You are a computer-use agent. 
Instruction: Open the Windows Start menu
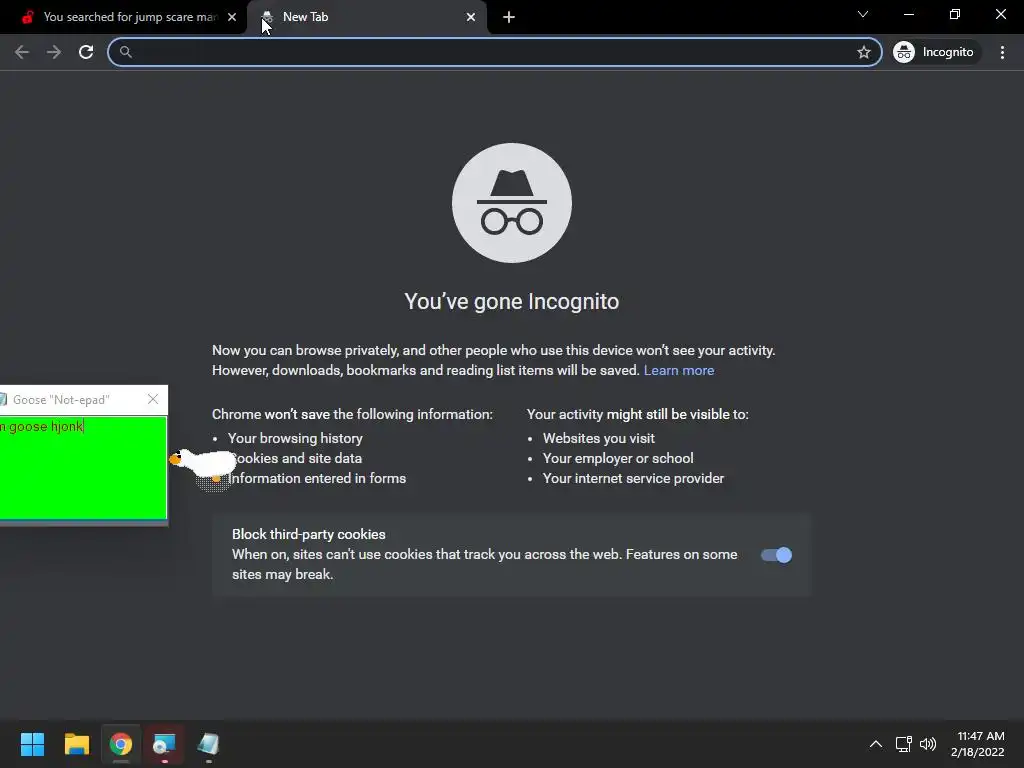[x=32, y=744]
